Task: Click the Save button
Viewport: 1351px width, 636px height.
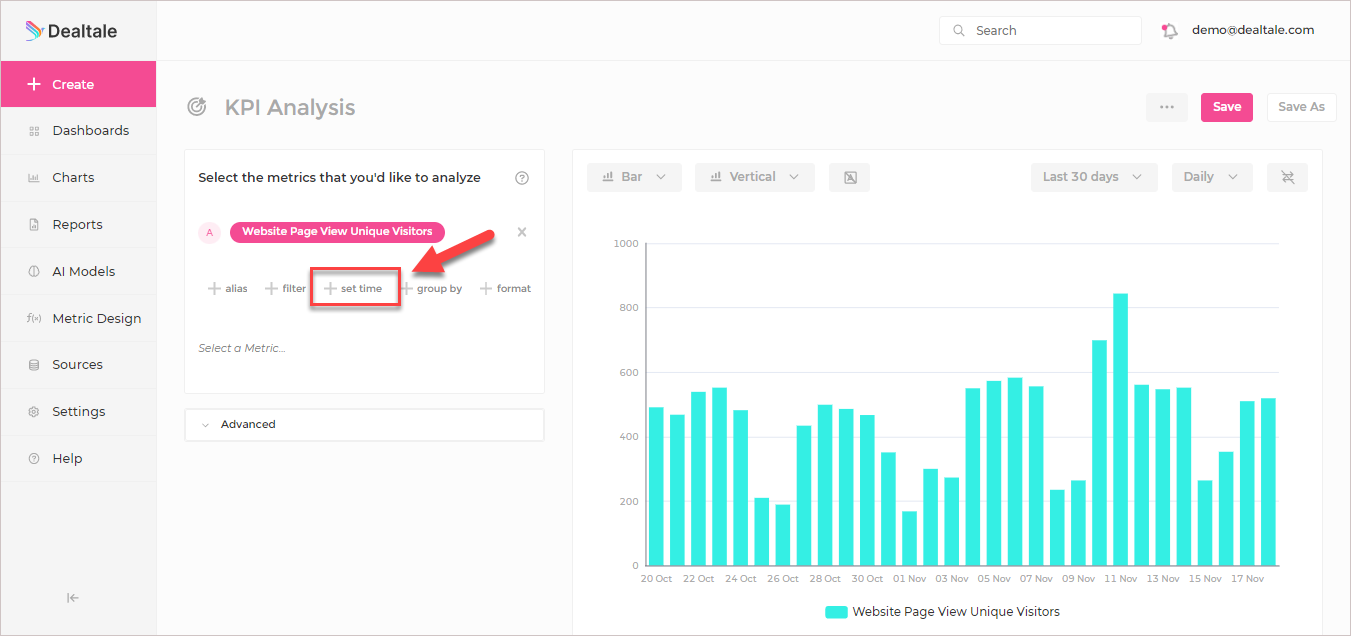Action: click(1227, 107)
